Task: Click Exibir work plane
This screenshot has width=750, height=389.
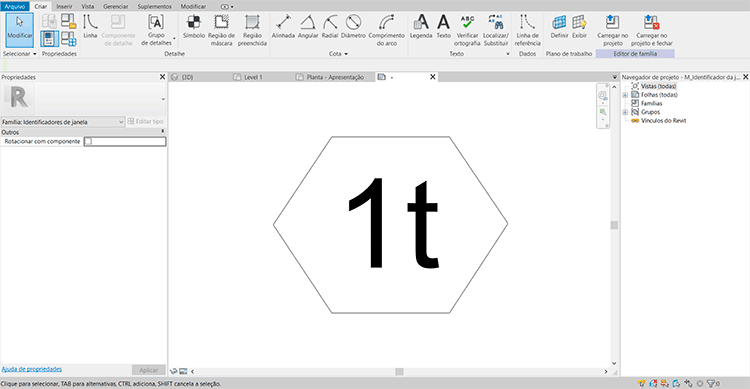Action: [579, 27]
